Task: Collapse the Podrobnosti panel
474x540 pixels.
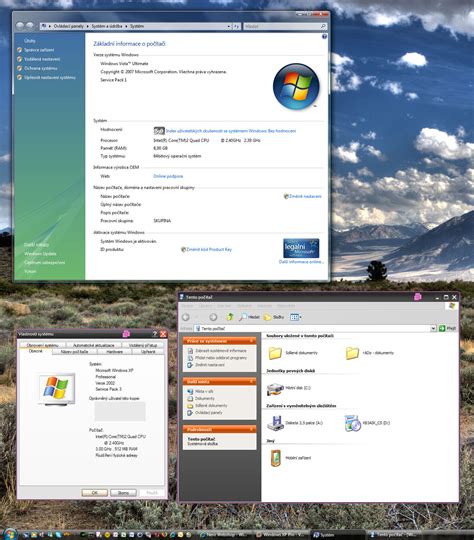Action: click(251, 429)
